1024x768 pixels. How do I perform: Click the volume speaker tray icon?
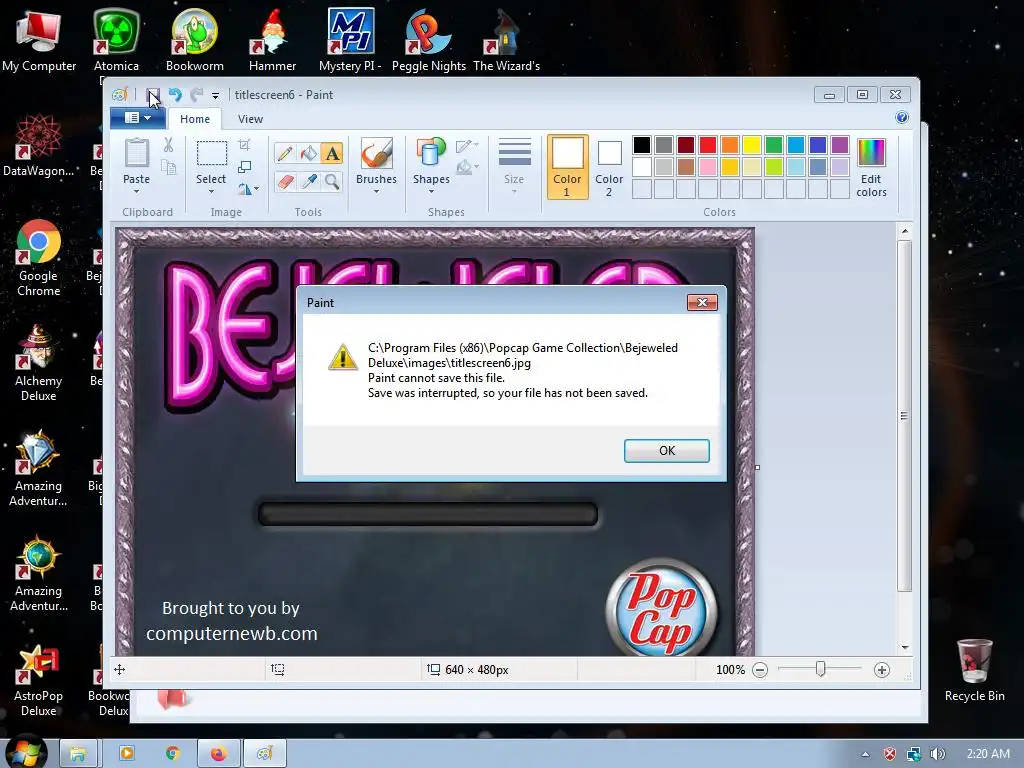tap(938, 754)
